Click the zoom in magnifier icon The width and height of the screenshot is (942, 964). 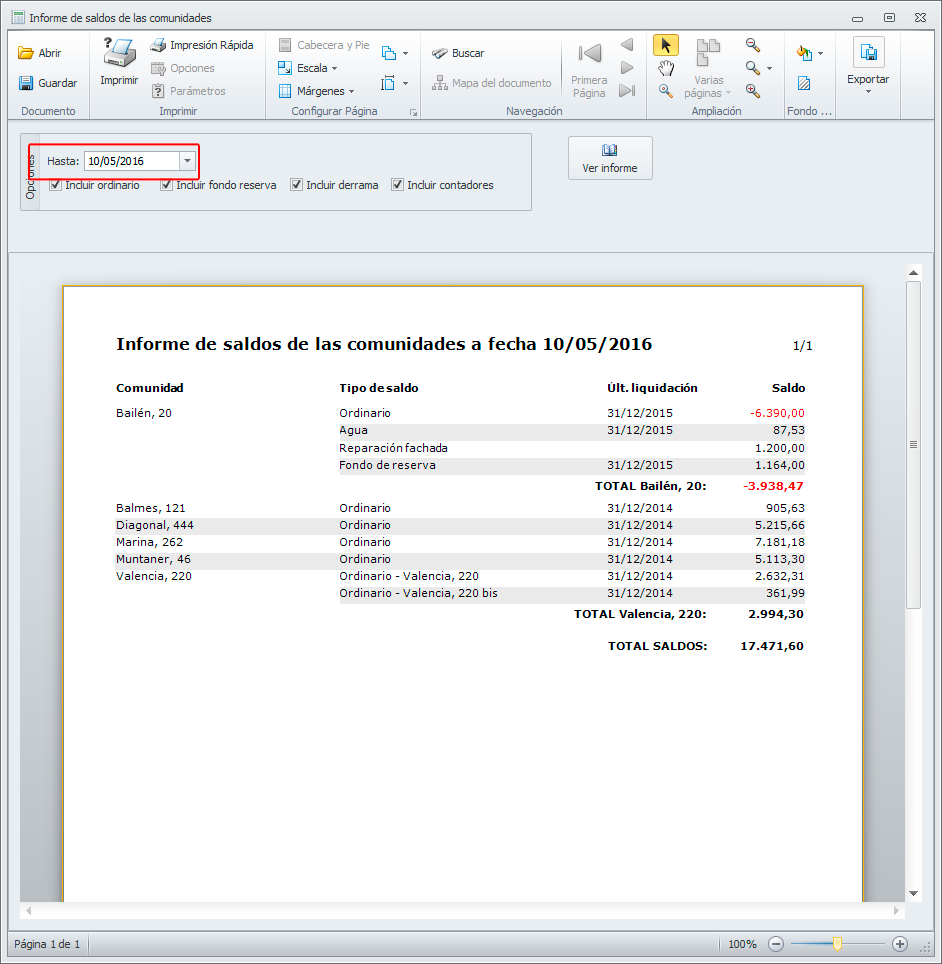click(753, 91)
